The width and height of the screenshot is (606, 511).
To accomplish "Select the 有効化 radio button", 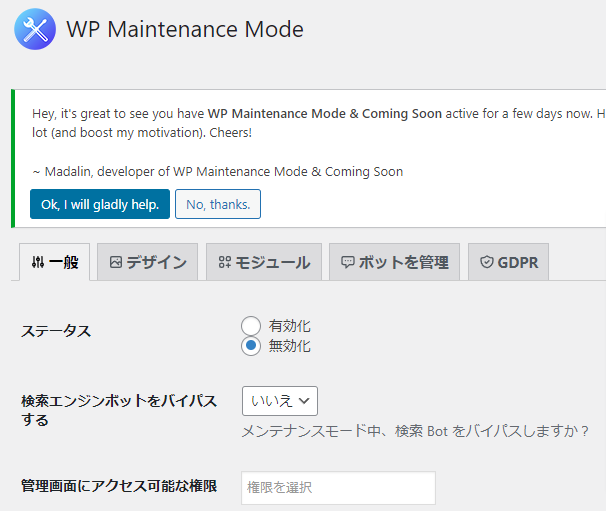I will click(251, 326).
